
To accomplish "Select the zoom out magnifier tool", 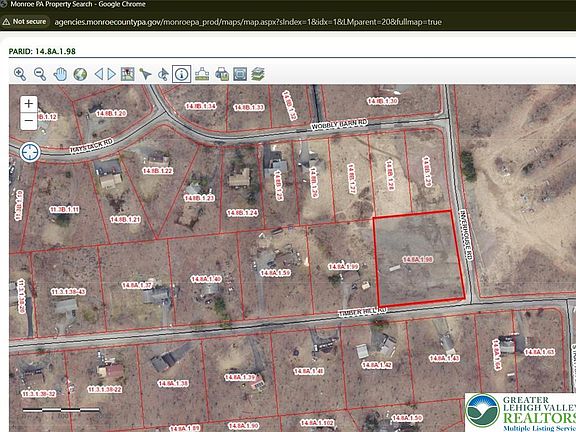I will [x=40, y=74].
